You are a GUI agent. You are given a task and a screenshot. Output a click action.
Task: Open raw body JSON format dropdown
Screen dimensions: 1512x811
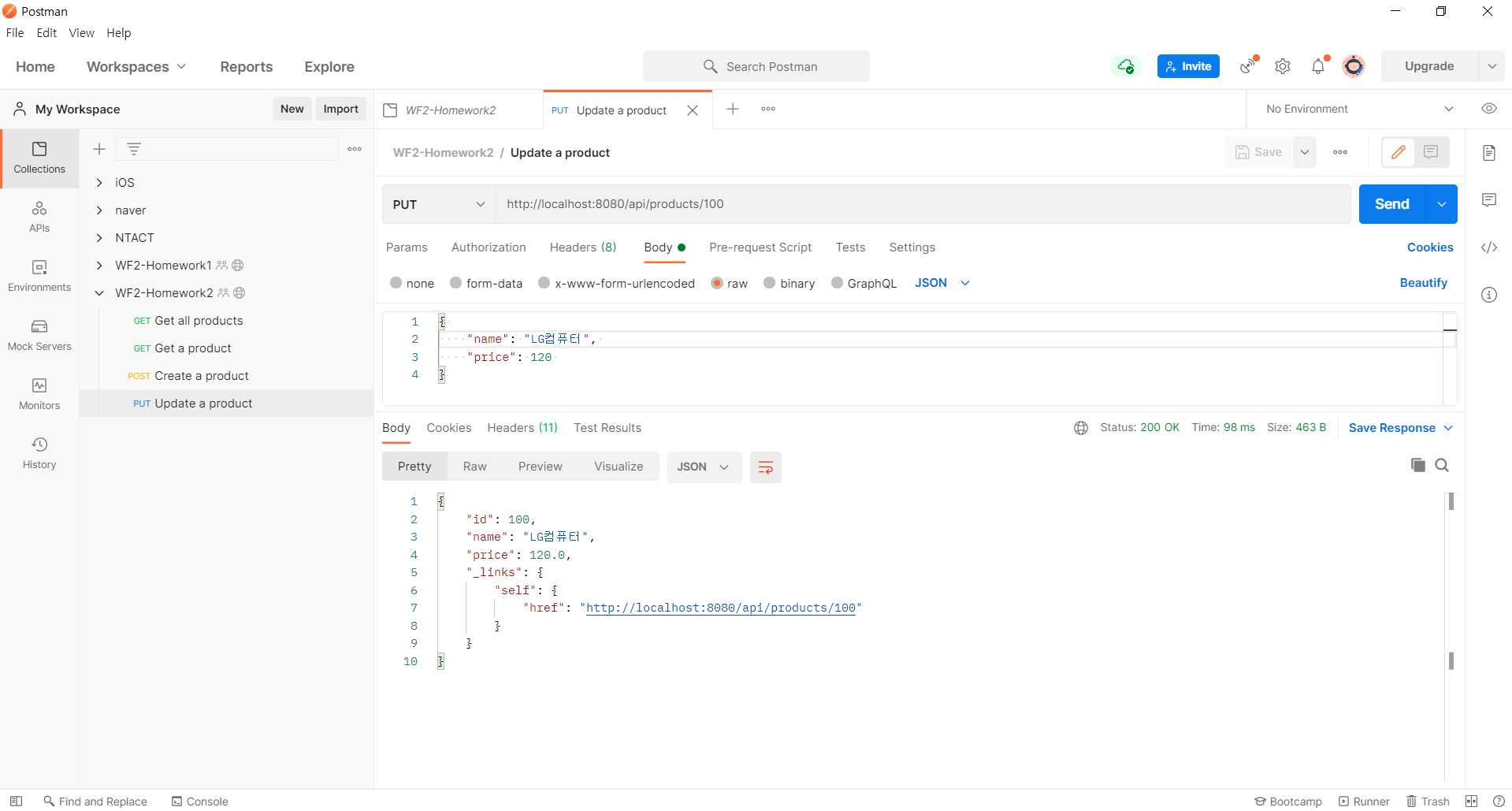[942, 283]
